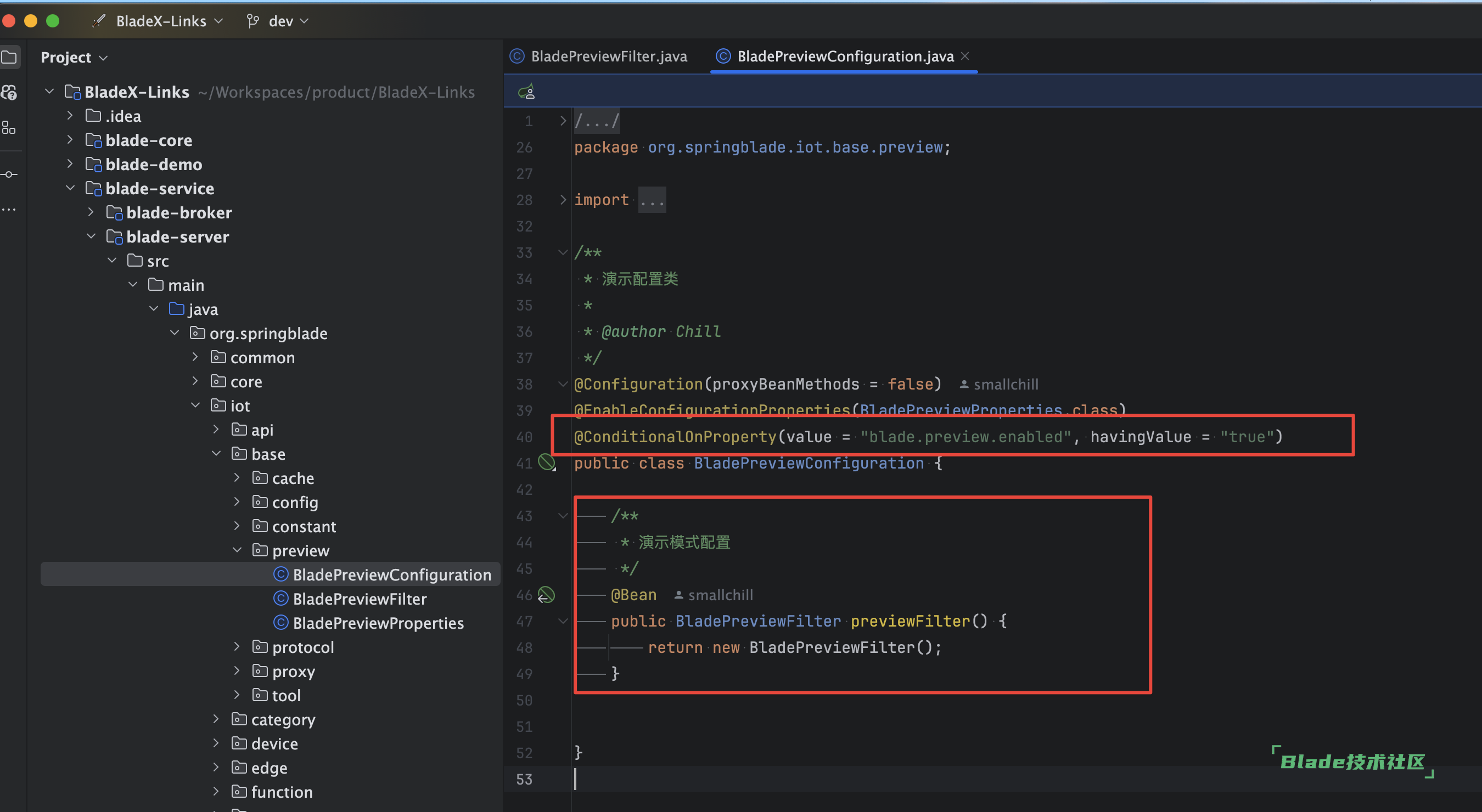1482x812 pixels.
Task: Collapse the blade-server module
Action: [91, 236]
